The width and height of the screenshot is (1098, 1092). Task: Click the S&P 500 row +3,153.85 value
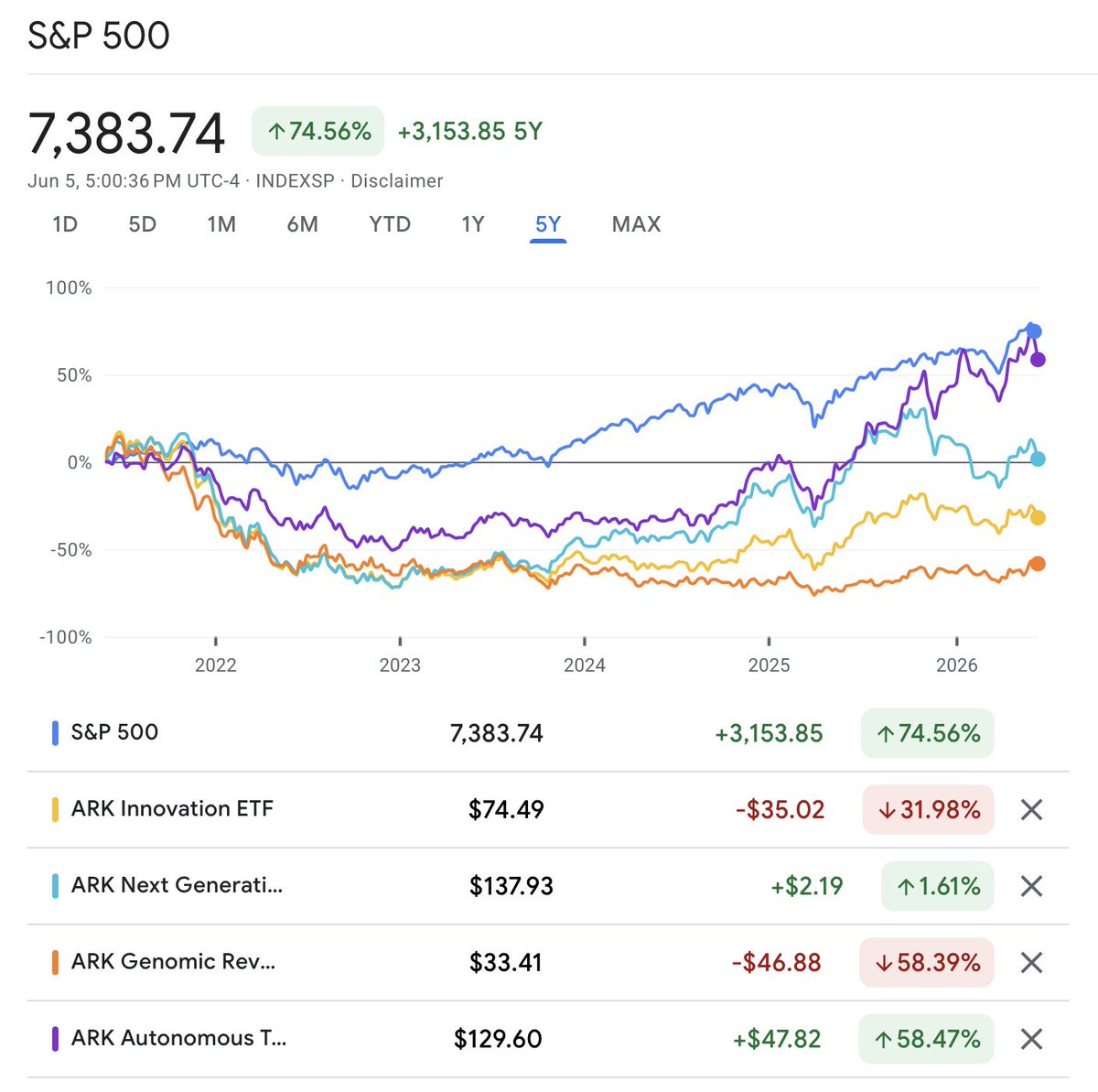(x=769, y=733)
